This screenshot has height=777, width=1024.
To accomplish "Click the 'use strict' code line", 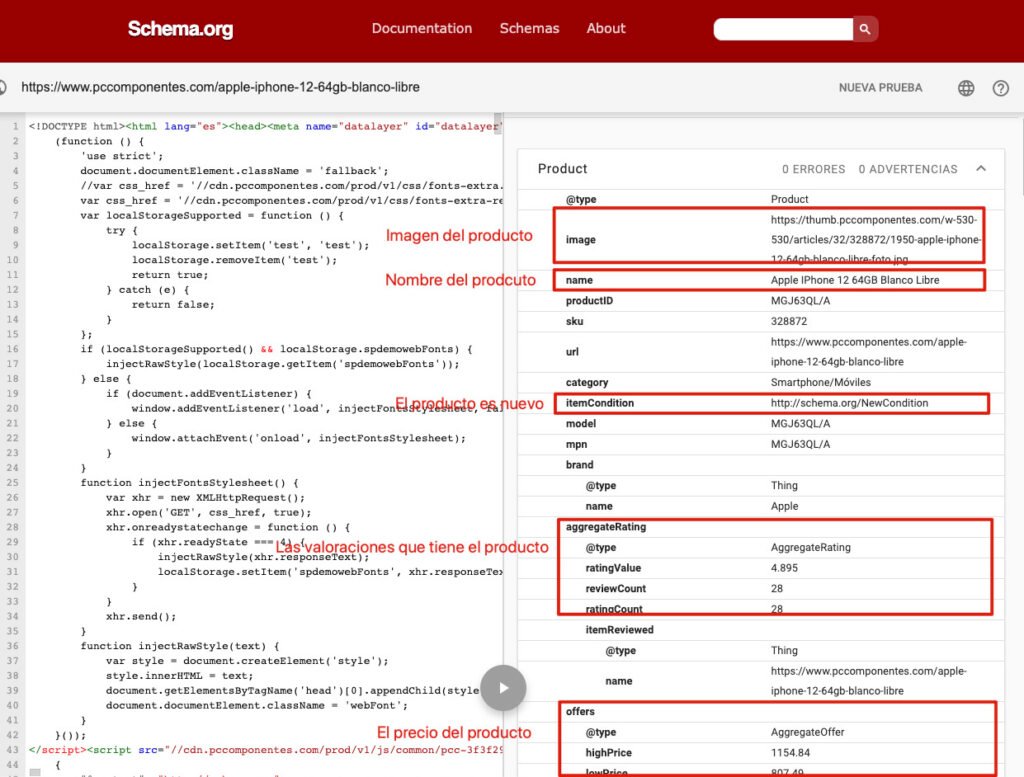I will pyautogui.click(x=122, y=156).
